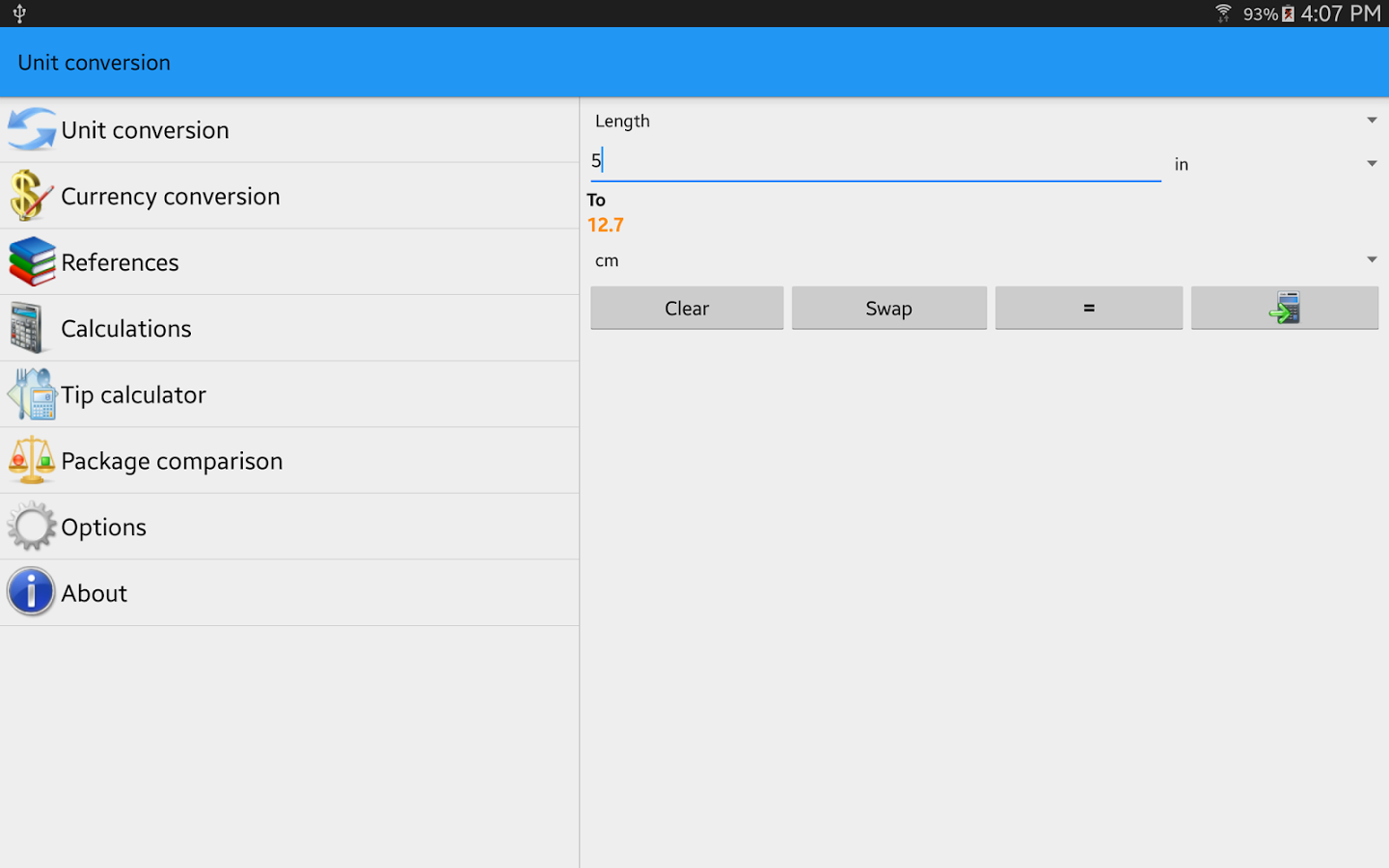Image resolution: width=1389 pixels, height=868 pixels.
Task: Click the About info icon
Action: click(x=32, y=592)
